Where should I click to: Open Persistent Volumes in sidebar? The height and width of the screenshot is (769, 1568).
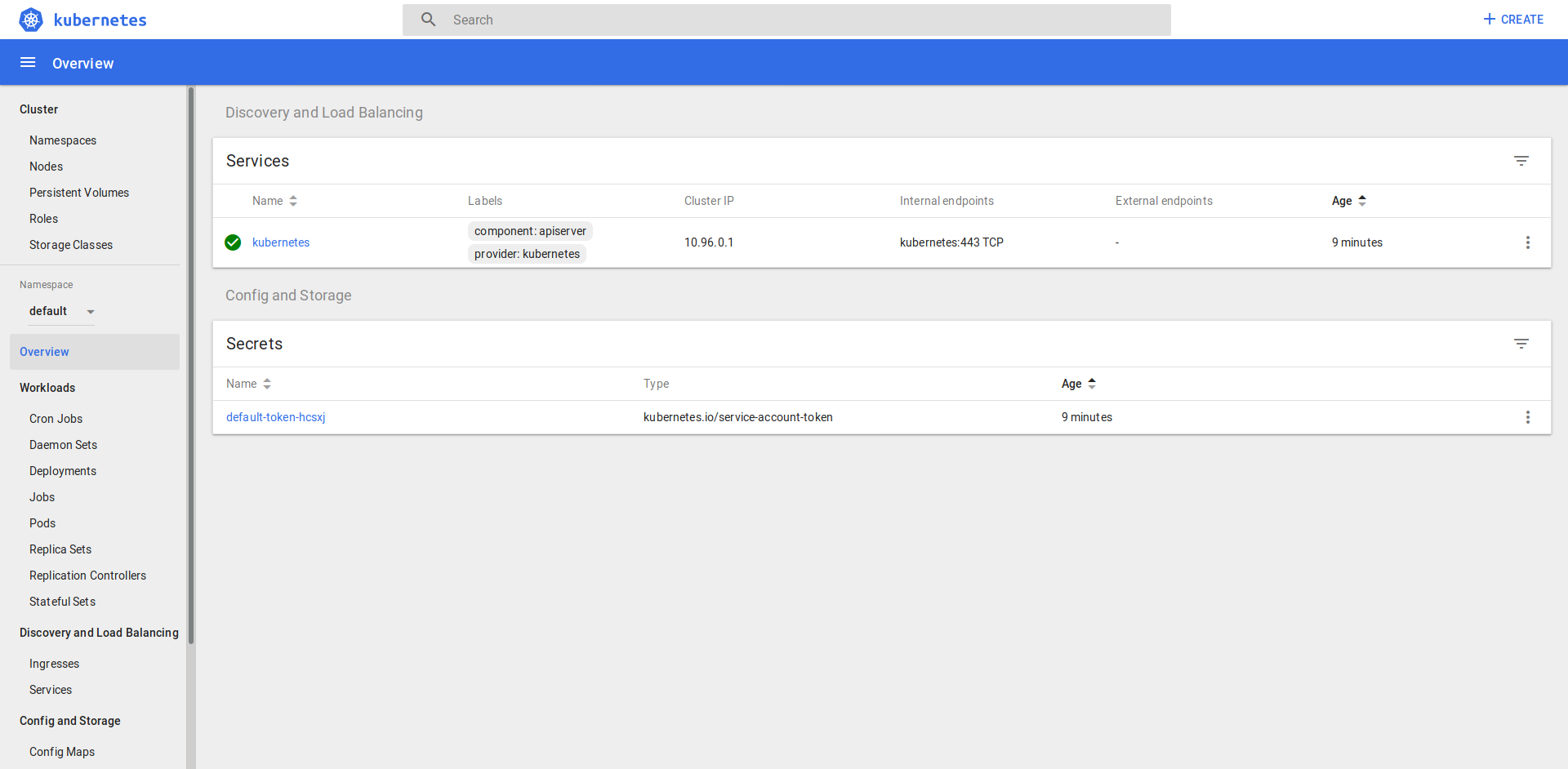pos(79,193)
